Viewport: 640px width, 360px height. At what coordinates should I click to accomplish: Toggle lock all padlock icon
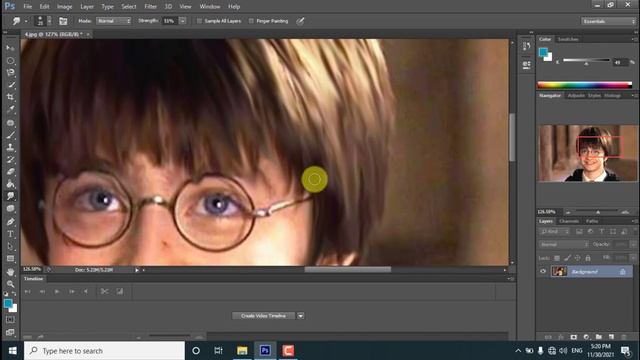point(588,258)
